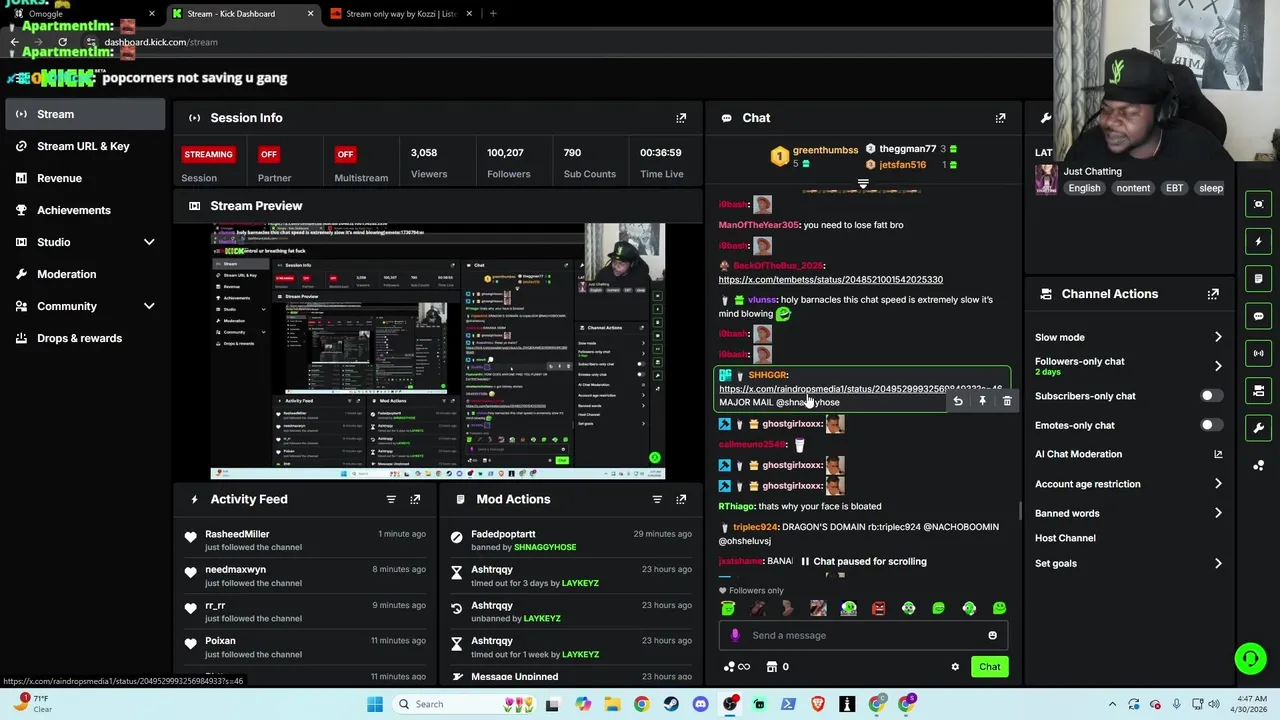Viewport: 1280px width, 720px height.
Task: Expand the Community sidebar menu
Action: [149, 306]
